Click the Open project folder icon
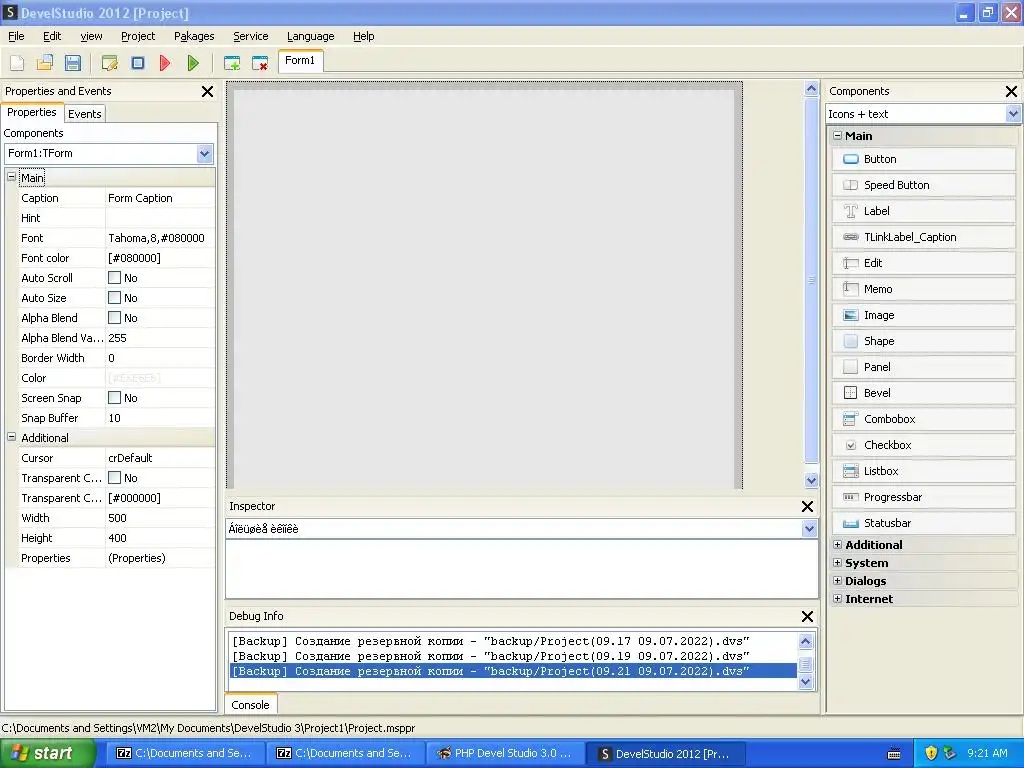Screen dimensions: 1024x768 point(45,63)
